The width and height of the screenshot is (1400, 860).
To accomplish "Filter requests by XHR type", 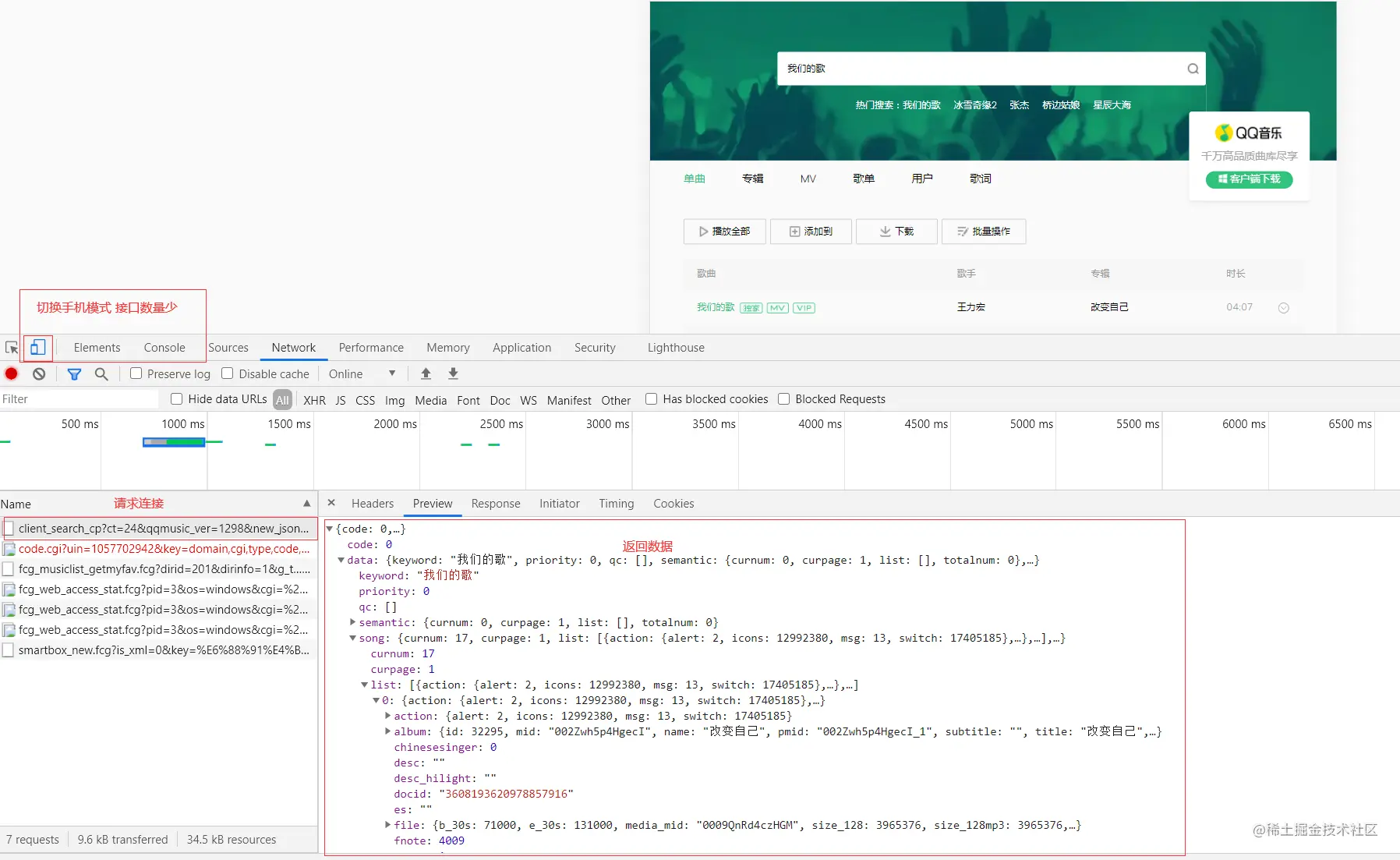I will click(315, 400).
